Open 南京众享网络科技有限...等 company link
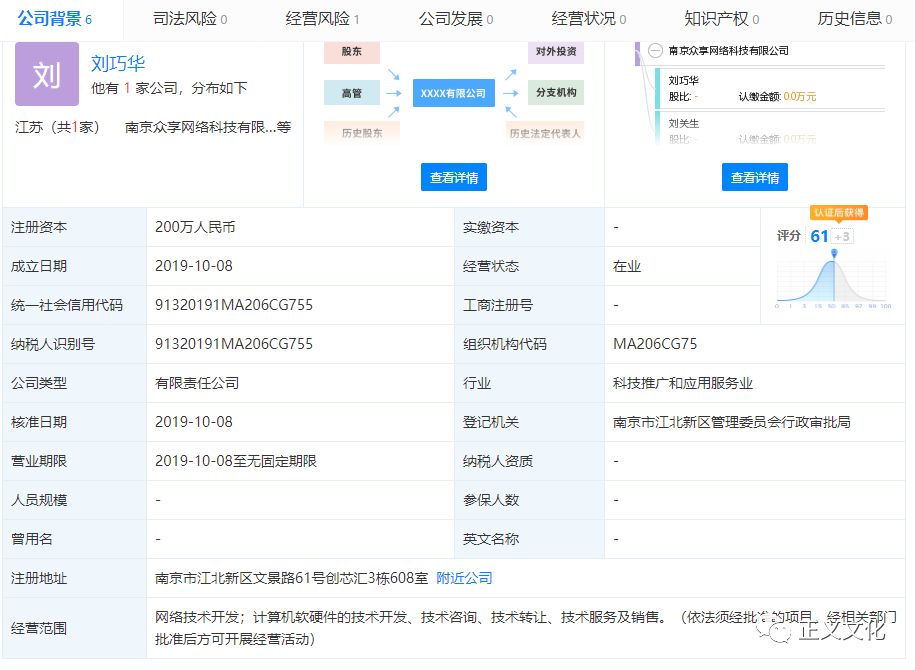 tap(208, 127)
